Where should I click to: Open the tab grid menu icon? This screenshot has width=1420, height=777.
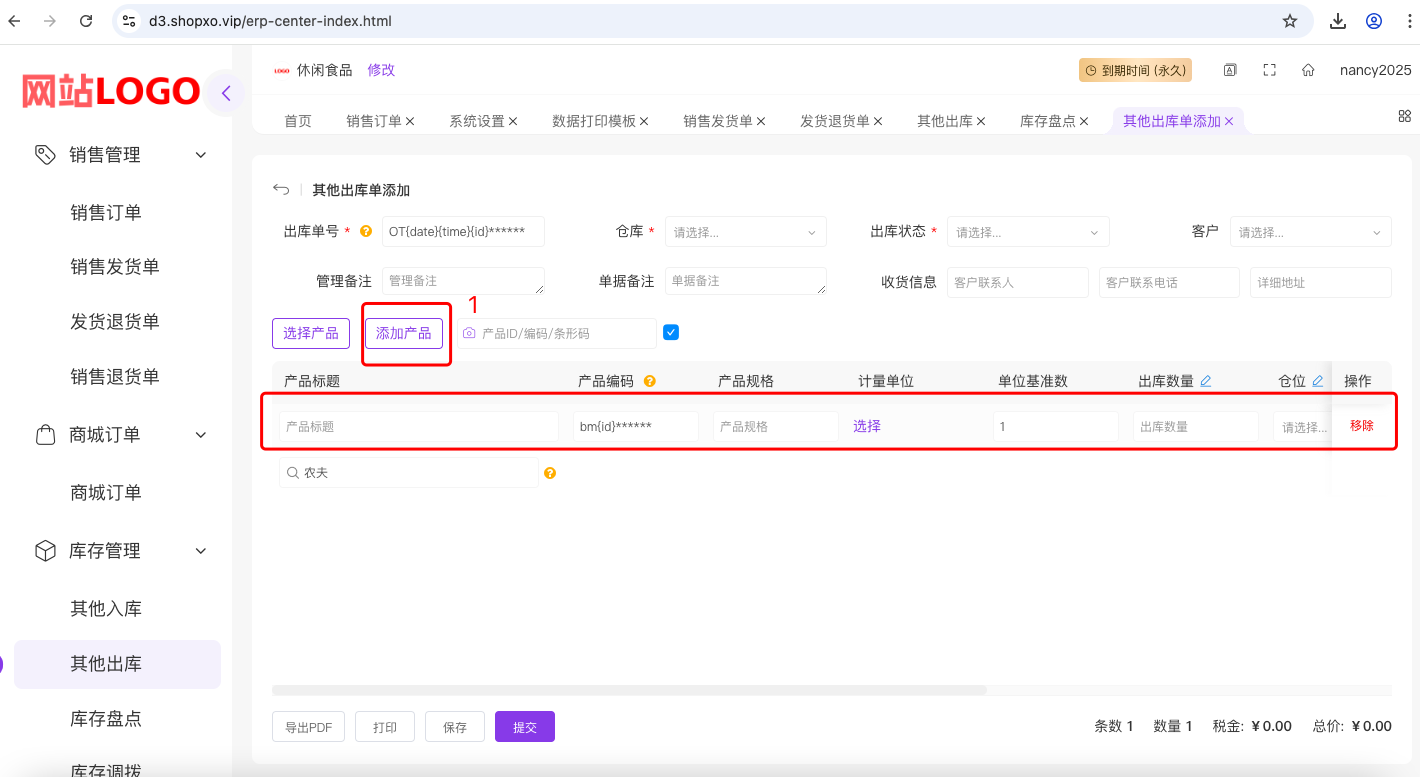pyautogui.click(x=1404, y=116)
